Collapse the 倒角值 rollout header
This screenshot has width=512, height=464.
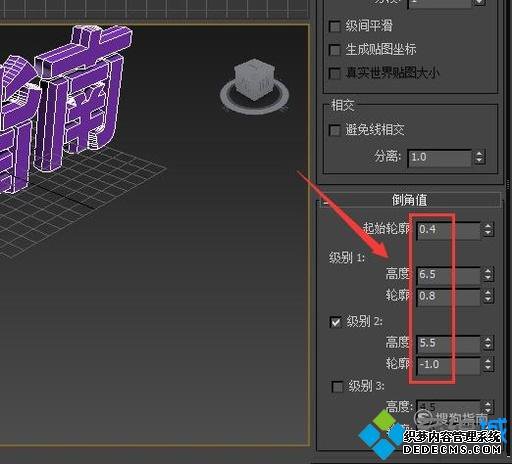409,200
